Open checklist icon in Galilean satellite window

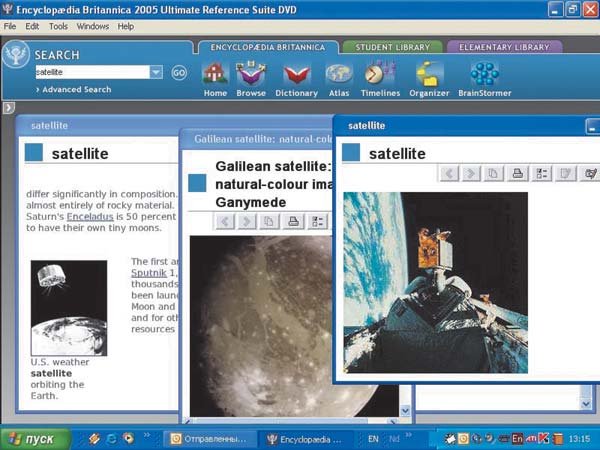pos(318,221)
